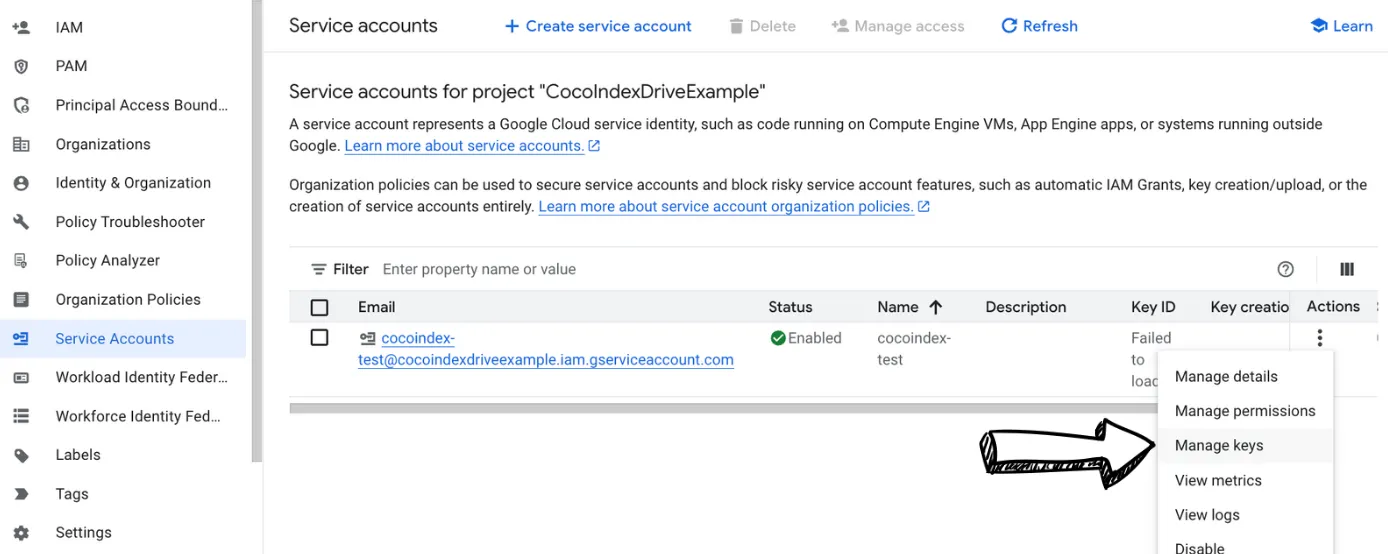1388x554 pixels.
Task: Click the help question mark icon
Action: click(1286, 269)
